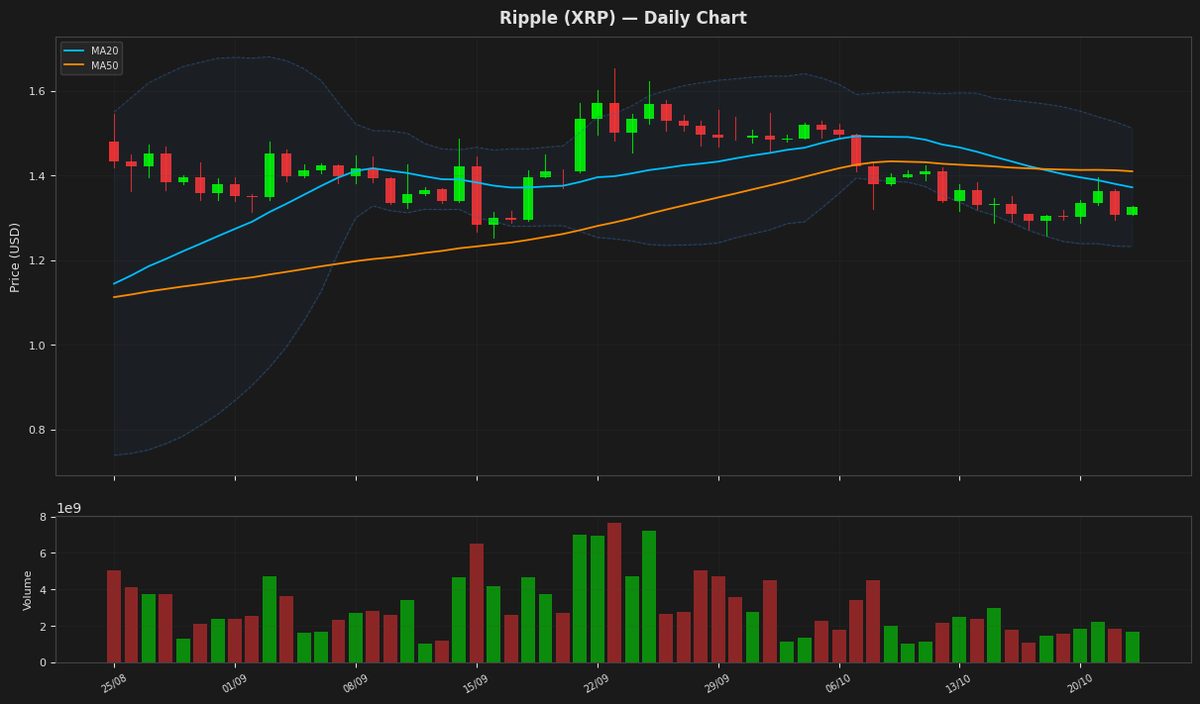1200x704 pixels.
Task: Click the Volume axis label
Action: coord(28,590)
